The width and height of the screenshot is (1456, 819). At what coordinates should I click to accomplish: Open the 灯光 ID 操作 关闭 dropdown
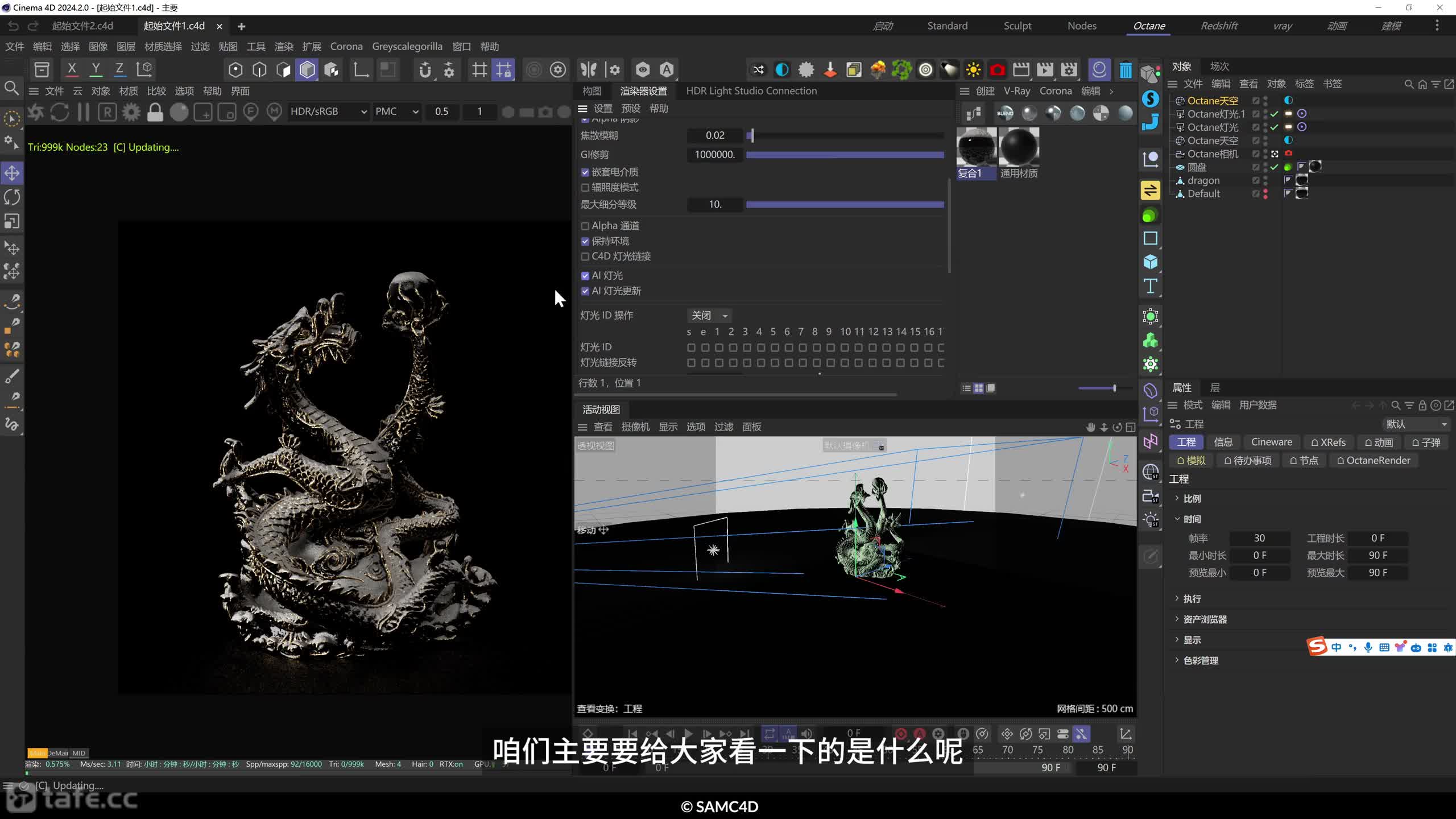(x=709, y=316)
